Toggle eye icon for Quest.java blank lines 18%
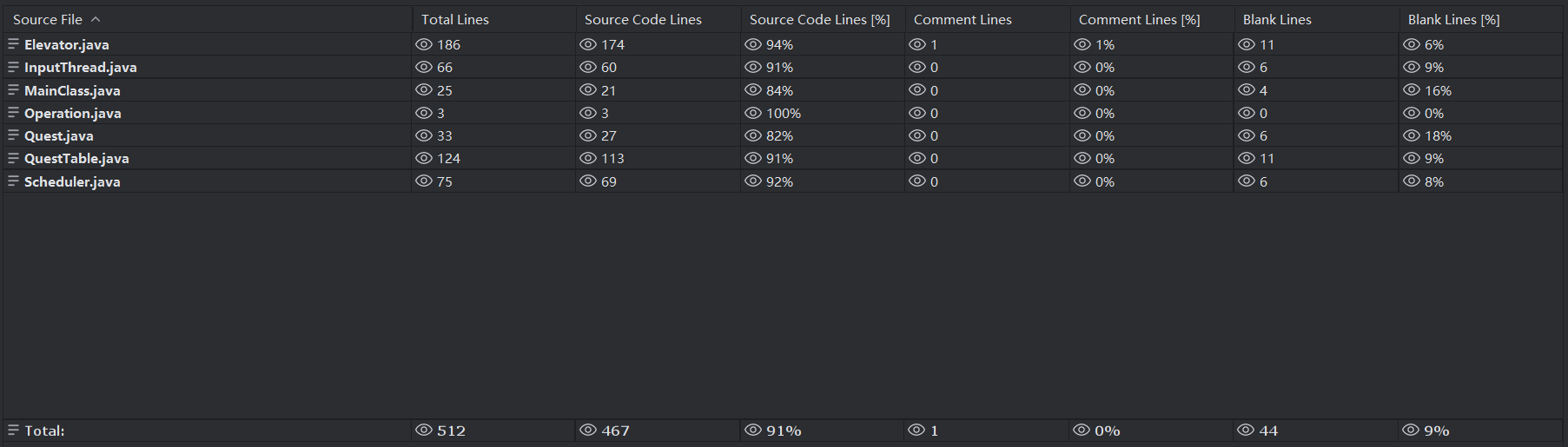Screen dimensions: 1568x447 (x=1412, y=135)
